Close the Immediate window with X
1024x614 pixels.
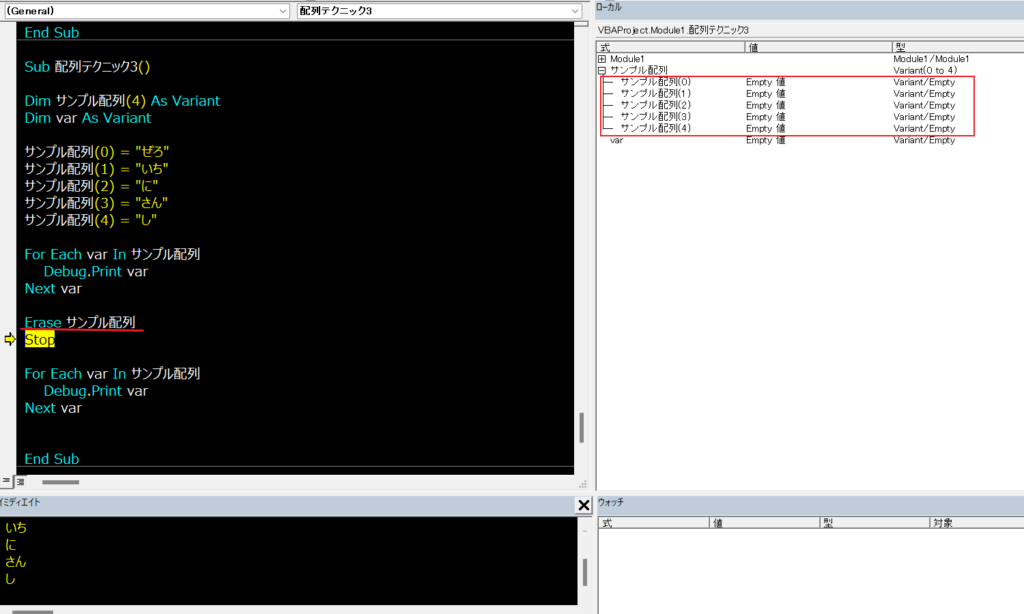584,506
